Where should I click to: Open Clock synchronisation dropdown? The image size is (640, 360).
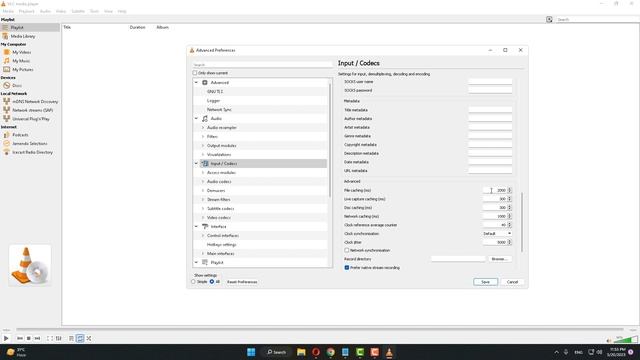497,233
